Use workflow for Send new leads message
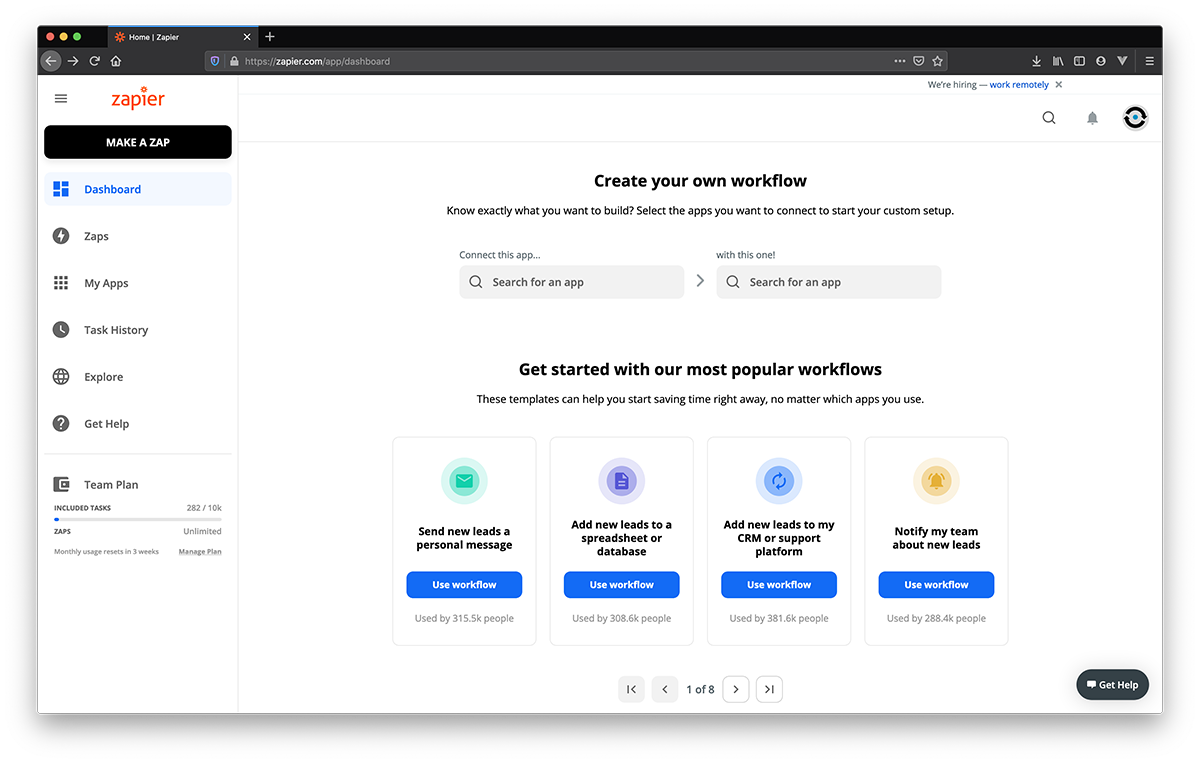The width and height of the screenshot is (1200, 763). point(464,585)
